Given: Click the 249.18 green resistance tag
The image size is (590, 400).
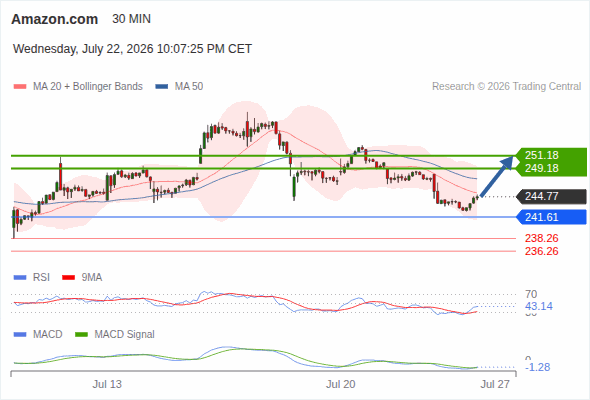Looking at the screenshot, I should click(552, 168).
